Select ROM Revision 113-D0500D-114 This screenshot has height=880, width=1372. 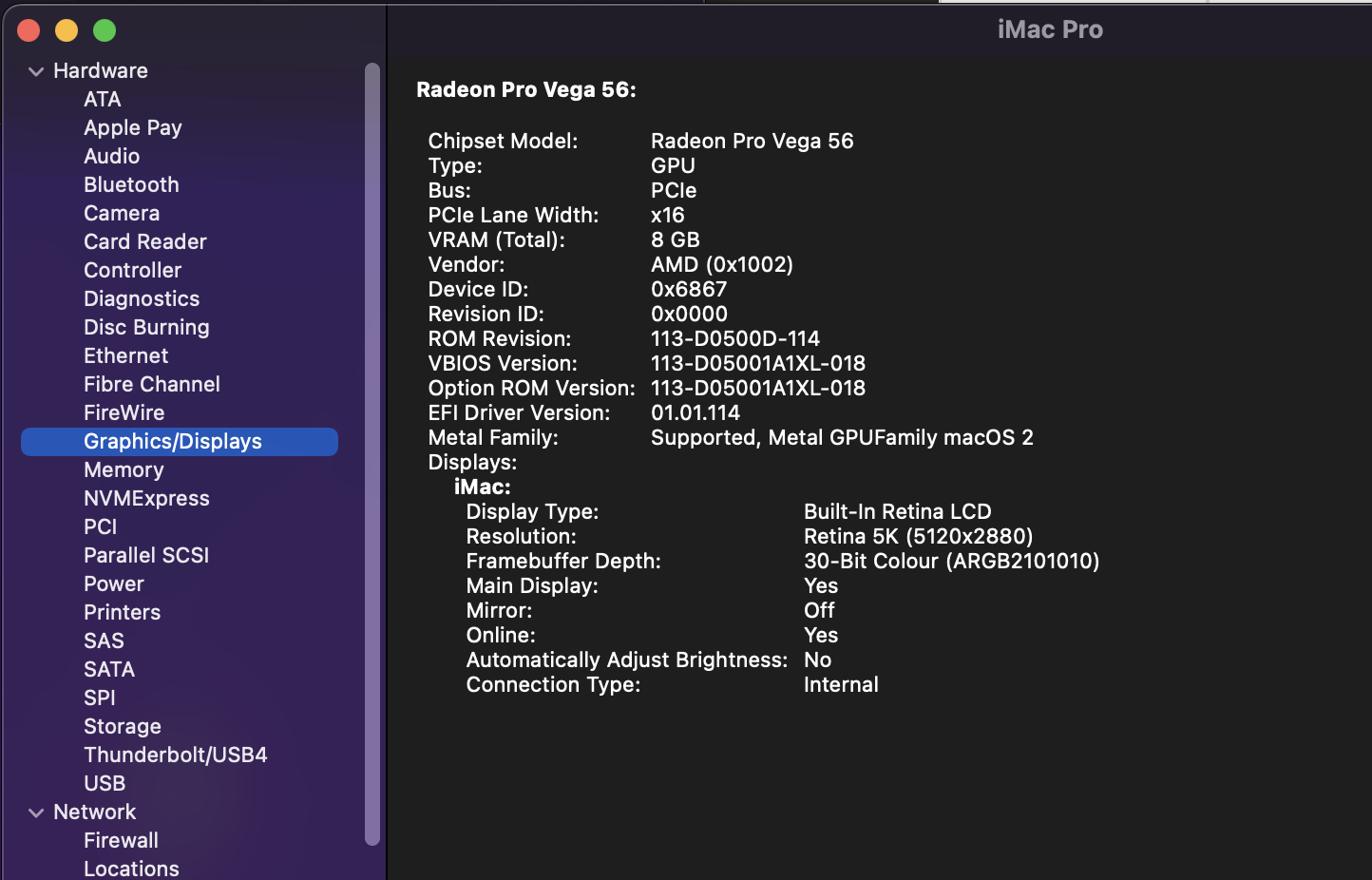coord(734,338)
